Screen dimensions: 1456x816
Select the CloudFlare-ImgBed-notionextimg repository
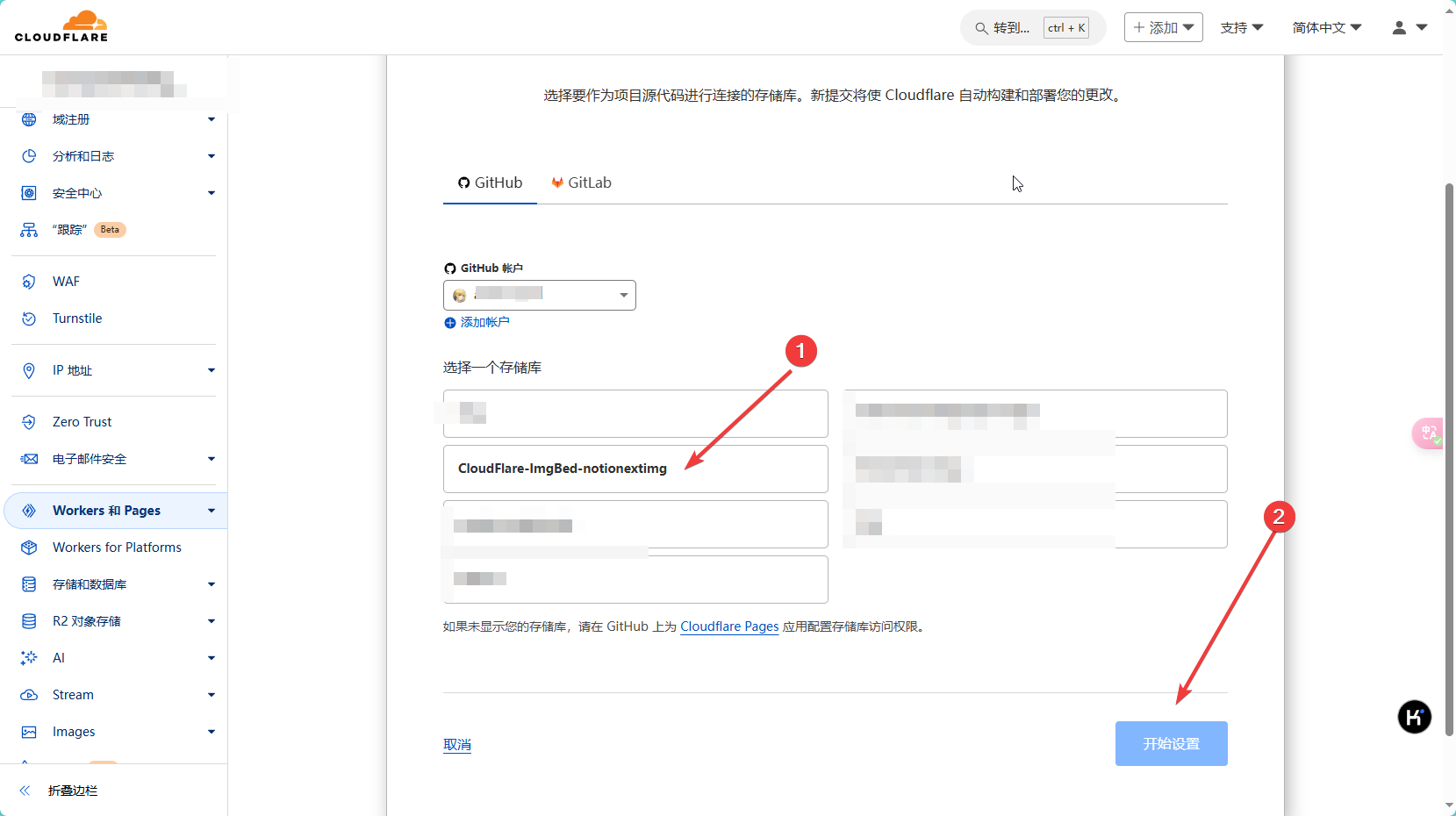(635, 469)
